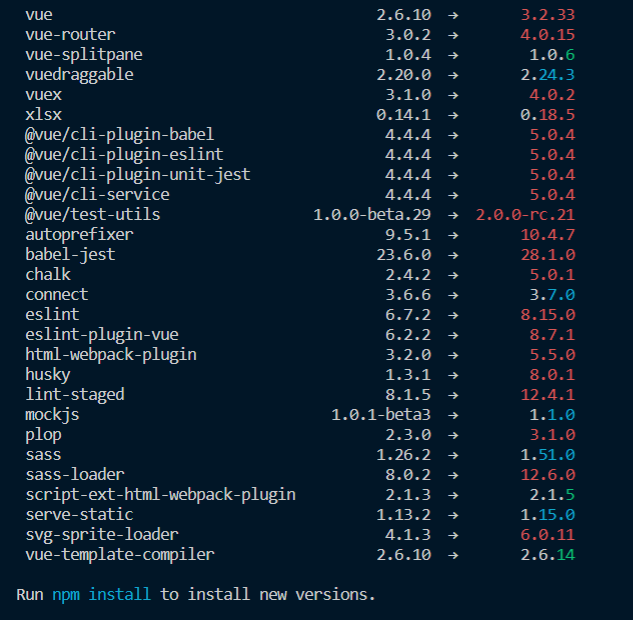Screen dimensions: 633x620
Task: Select the @vue/cli-plugin-babel package entry
Action: pyautogui.click(x=119, y=134)
